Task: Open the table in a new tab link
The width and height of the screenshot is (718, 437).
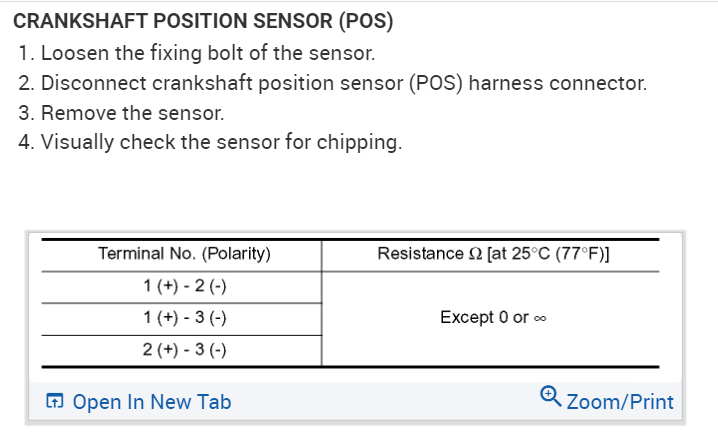Action: pyautogui.click(x=151, y=402)
